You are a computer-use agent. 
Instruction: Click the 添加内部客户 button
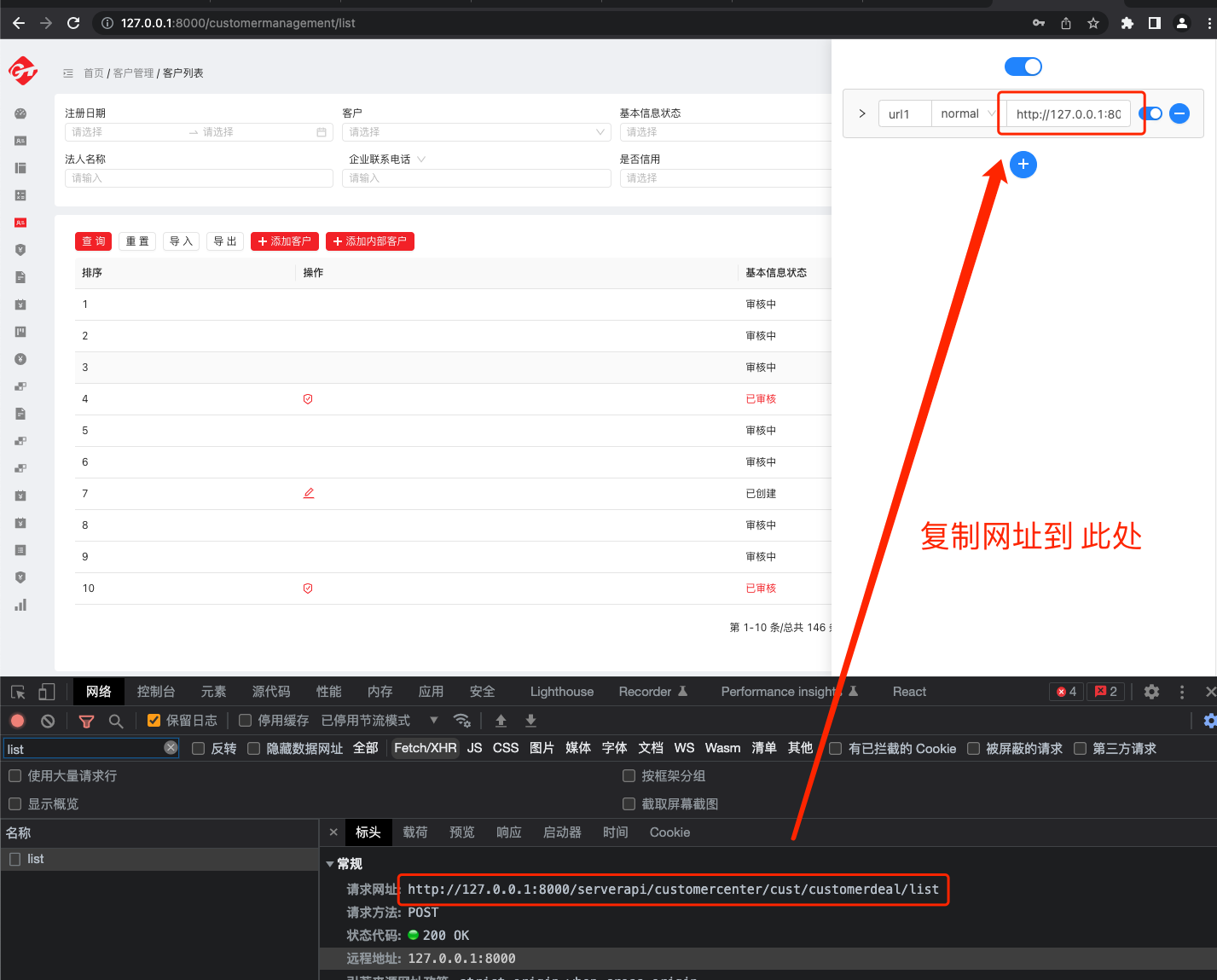pyautogui.click(x=370, y=241)
